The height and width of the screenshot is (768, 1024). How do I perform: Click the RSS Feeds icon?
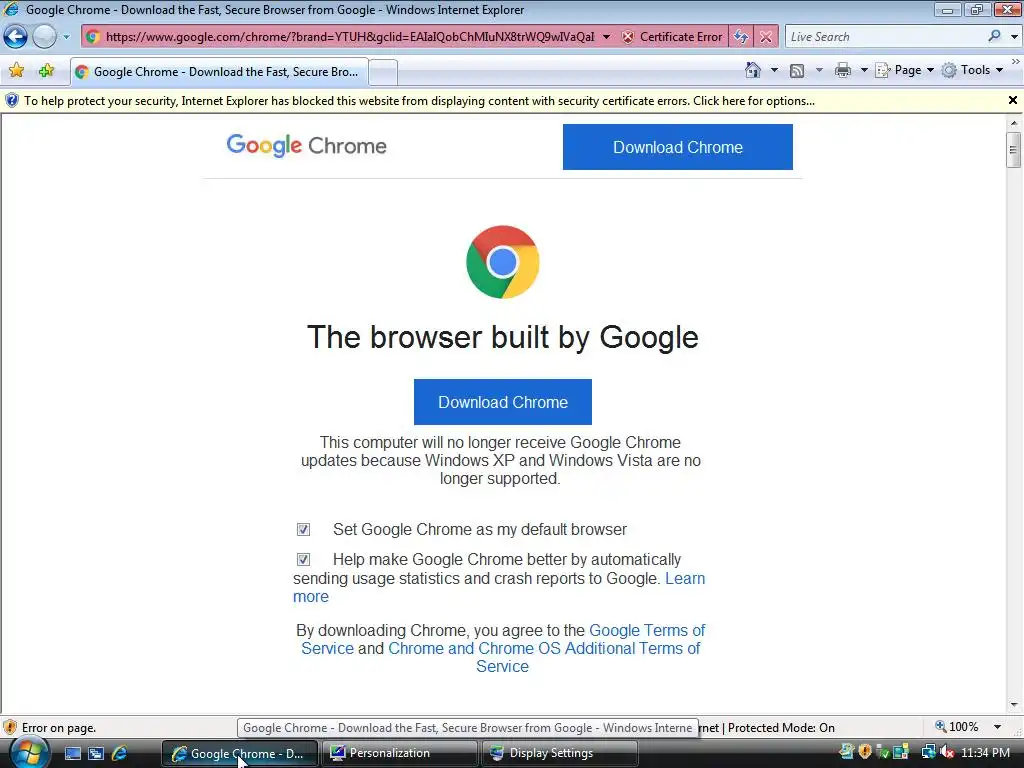(x=797, y=71)
